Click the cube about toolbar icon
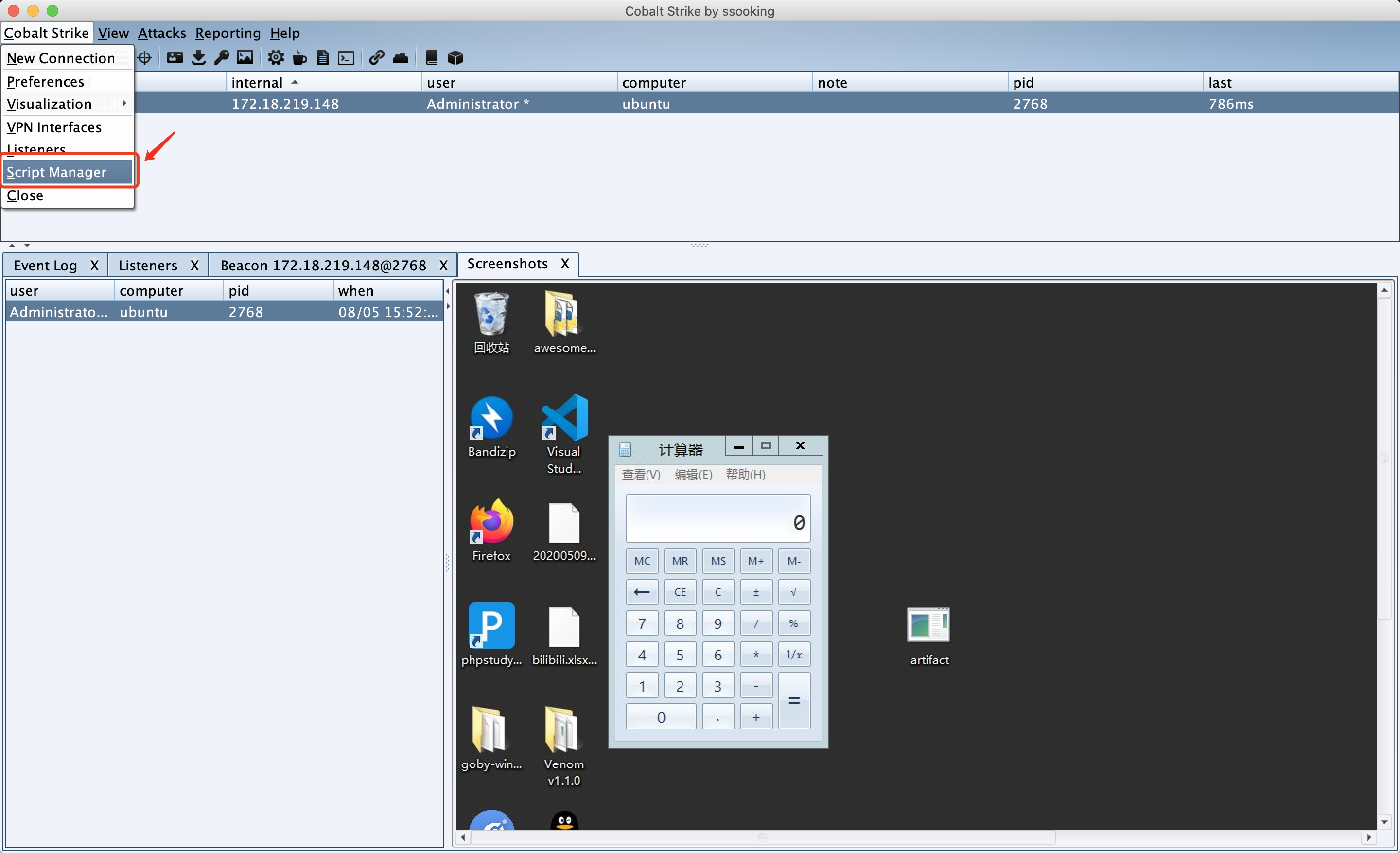Viewport: 1400px width, 853px height. (455, 57)
